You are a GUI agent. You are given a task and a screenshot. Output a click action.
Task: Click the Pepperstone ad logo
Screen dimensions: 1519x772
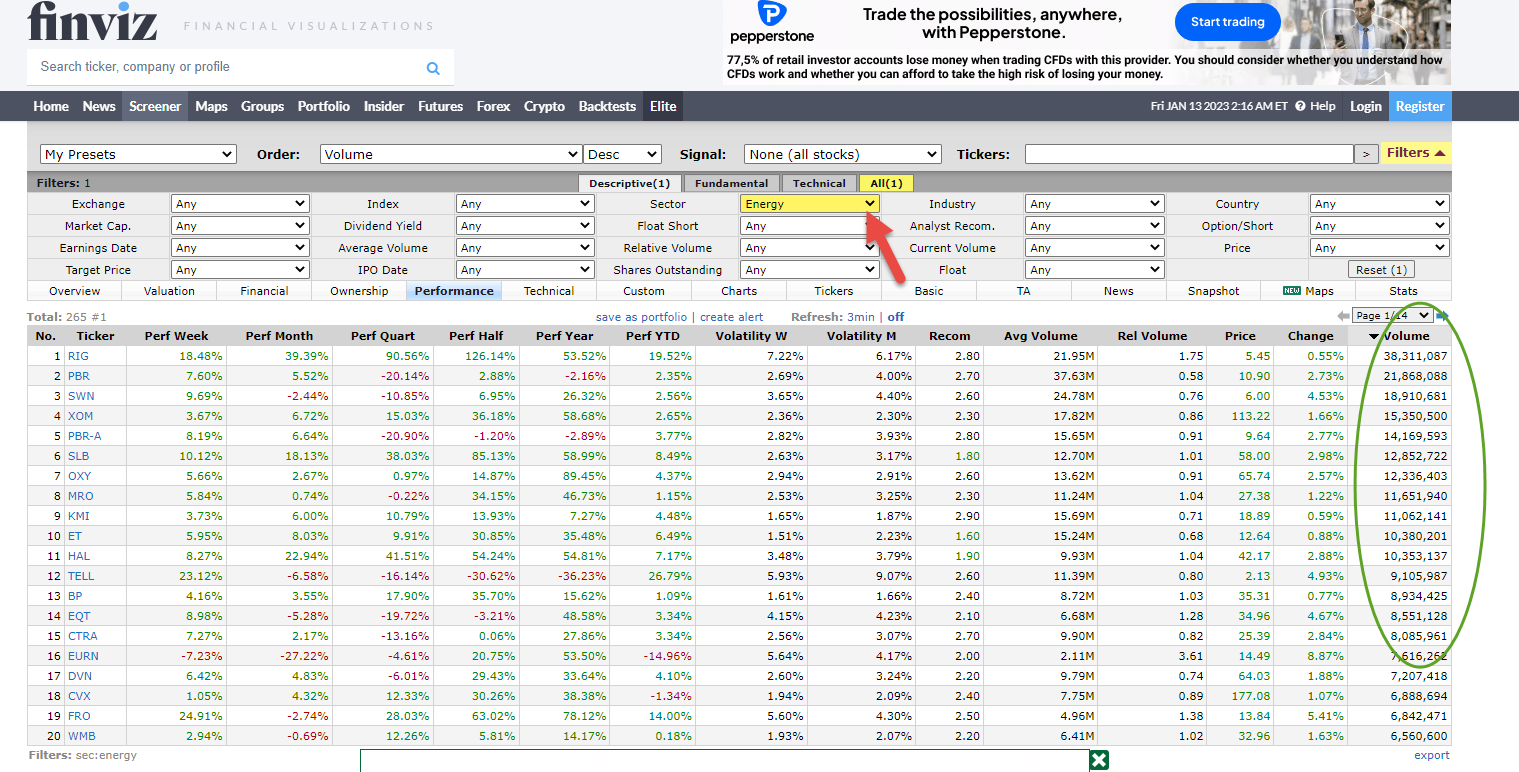coord(771,23)
